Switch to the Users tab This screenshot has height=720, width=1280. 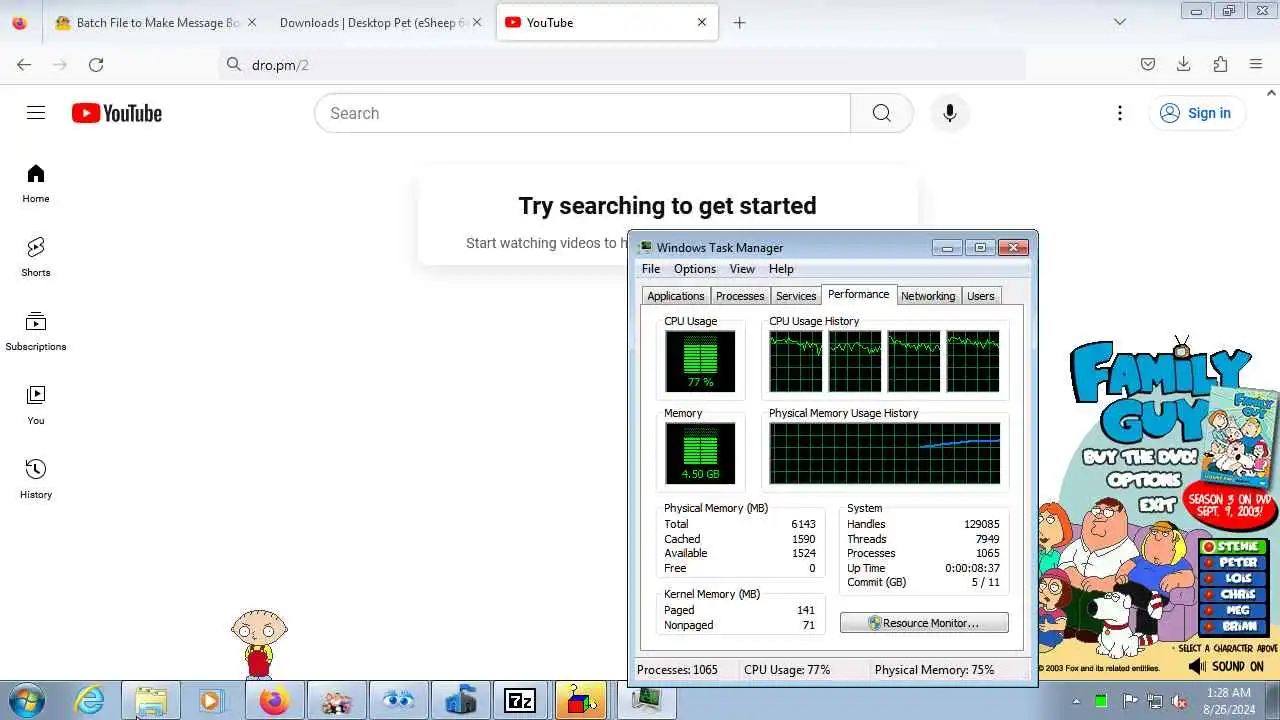(x=981, y=296)
